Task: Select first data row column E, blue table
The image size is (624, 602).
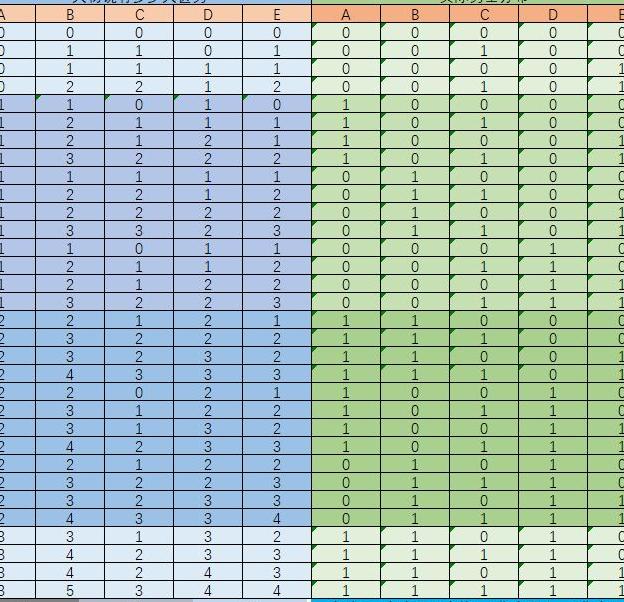Action: [x=277, y=33]
